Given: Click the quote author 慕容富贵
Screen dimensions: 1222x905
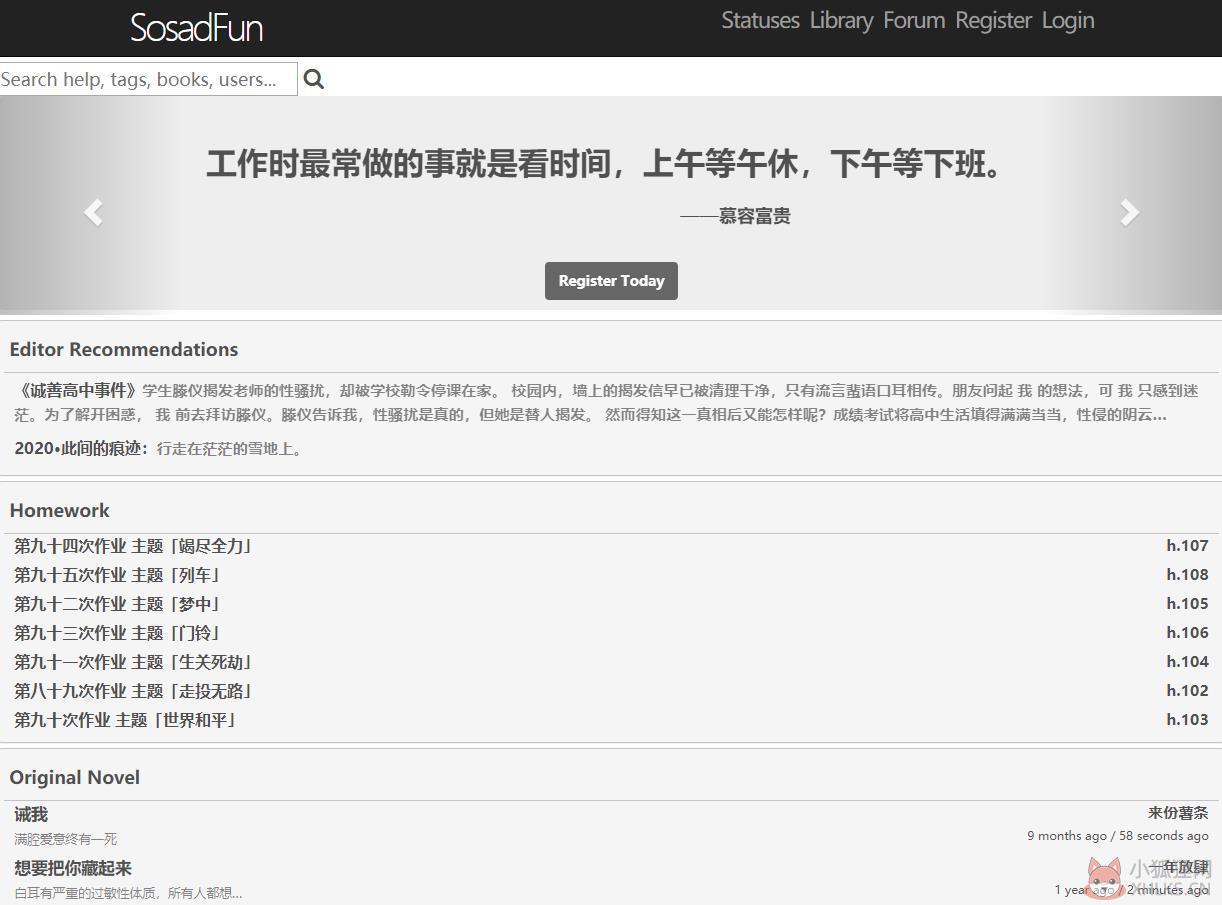Looking at the screenshot, I should pyautogui.click(x=754, y=216).
